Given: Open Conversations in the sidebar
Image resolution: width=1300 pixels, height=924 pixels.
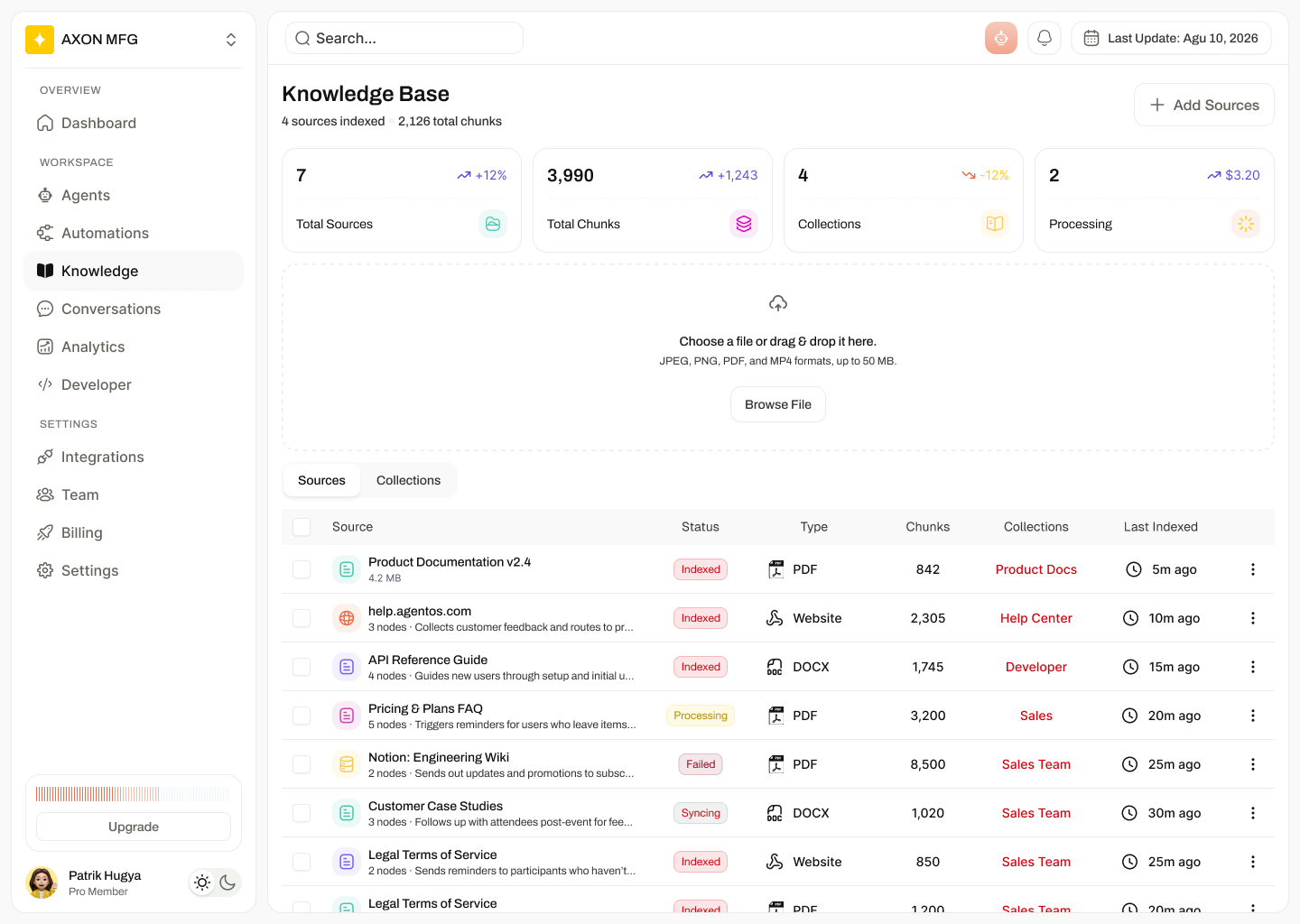Looking at the screenshot, I should click(x=134, y=309).
